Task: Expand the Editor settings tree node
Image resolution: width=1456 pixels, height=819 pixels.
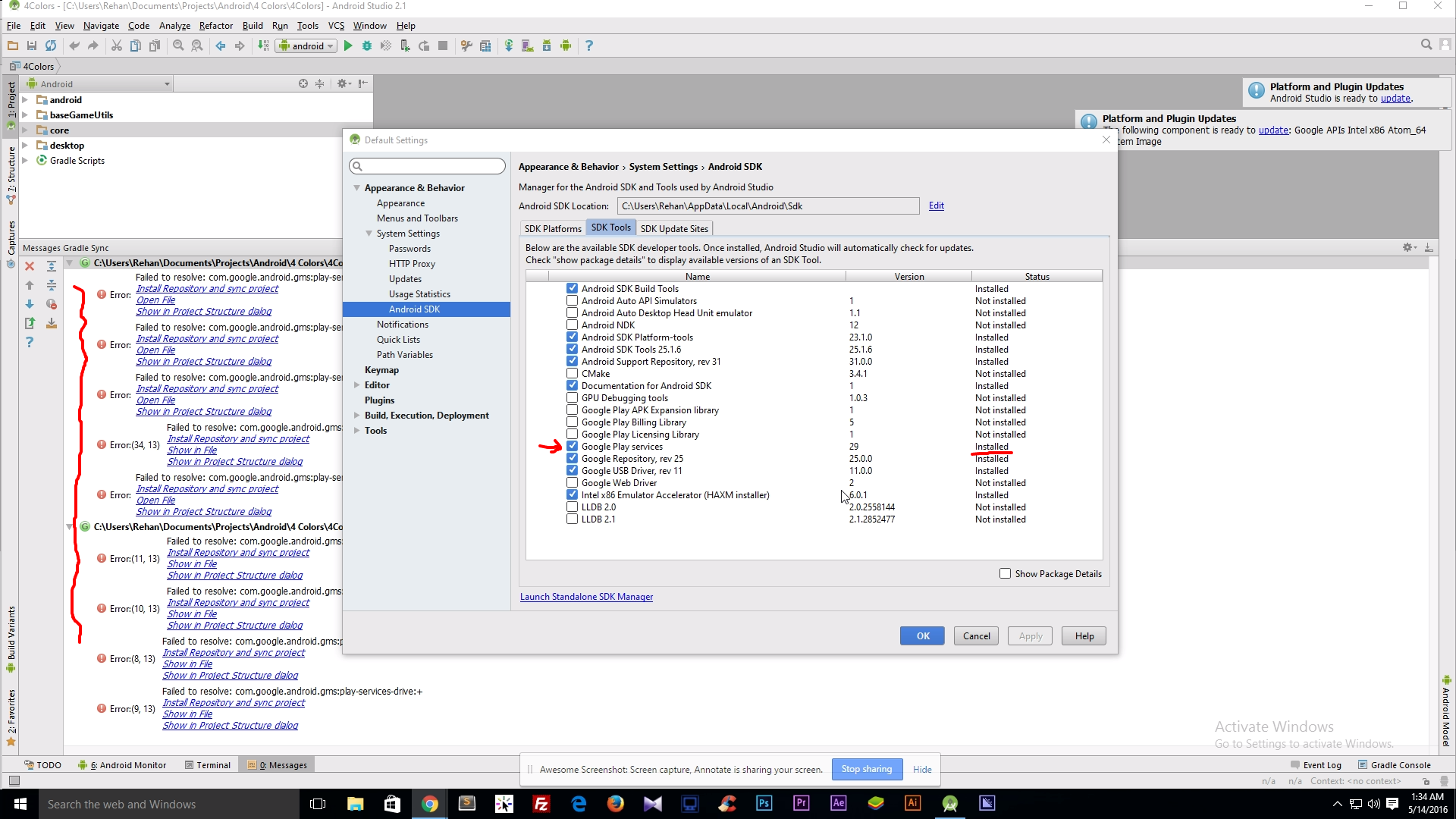Action: 357,385
